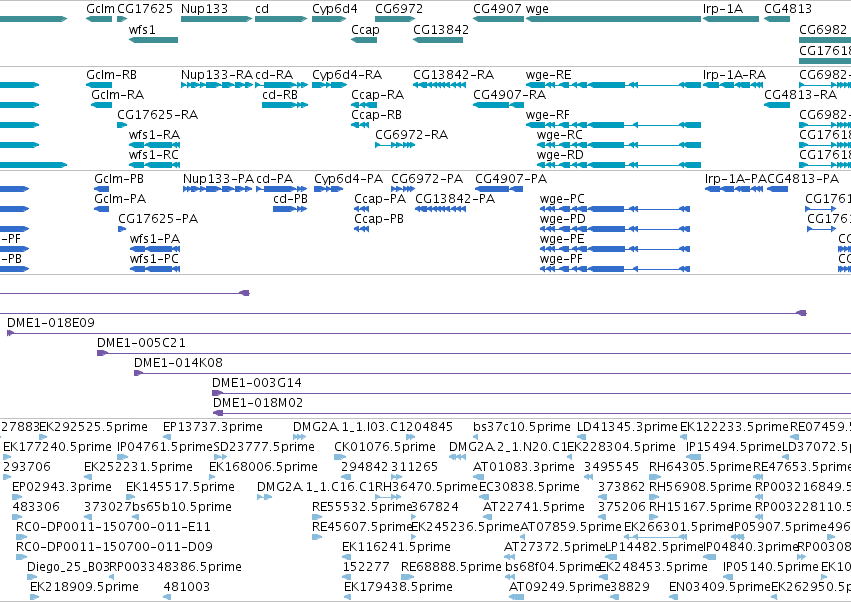The image size is (851, 602).
Task: Select the AT22741.5prime EST label
Action: 534,507
